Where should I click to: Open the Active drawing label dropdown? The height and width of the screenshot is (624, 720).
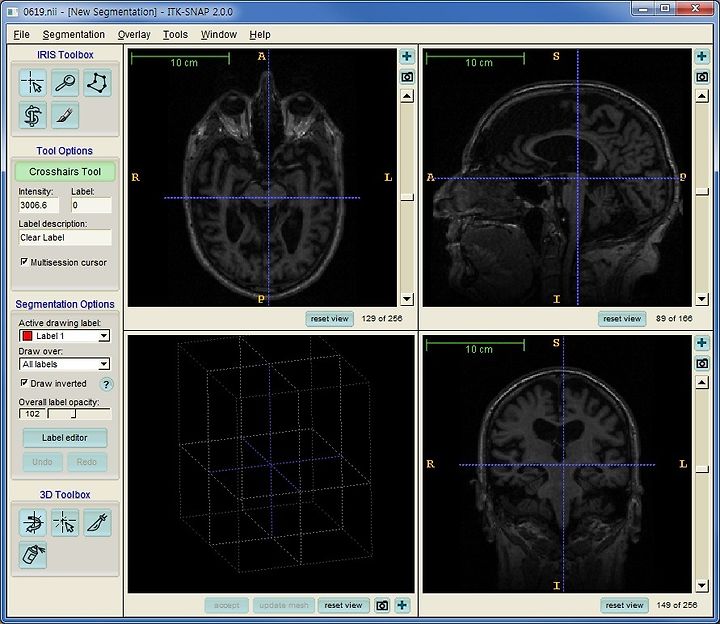click(104, 336)
